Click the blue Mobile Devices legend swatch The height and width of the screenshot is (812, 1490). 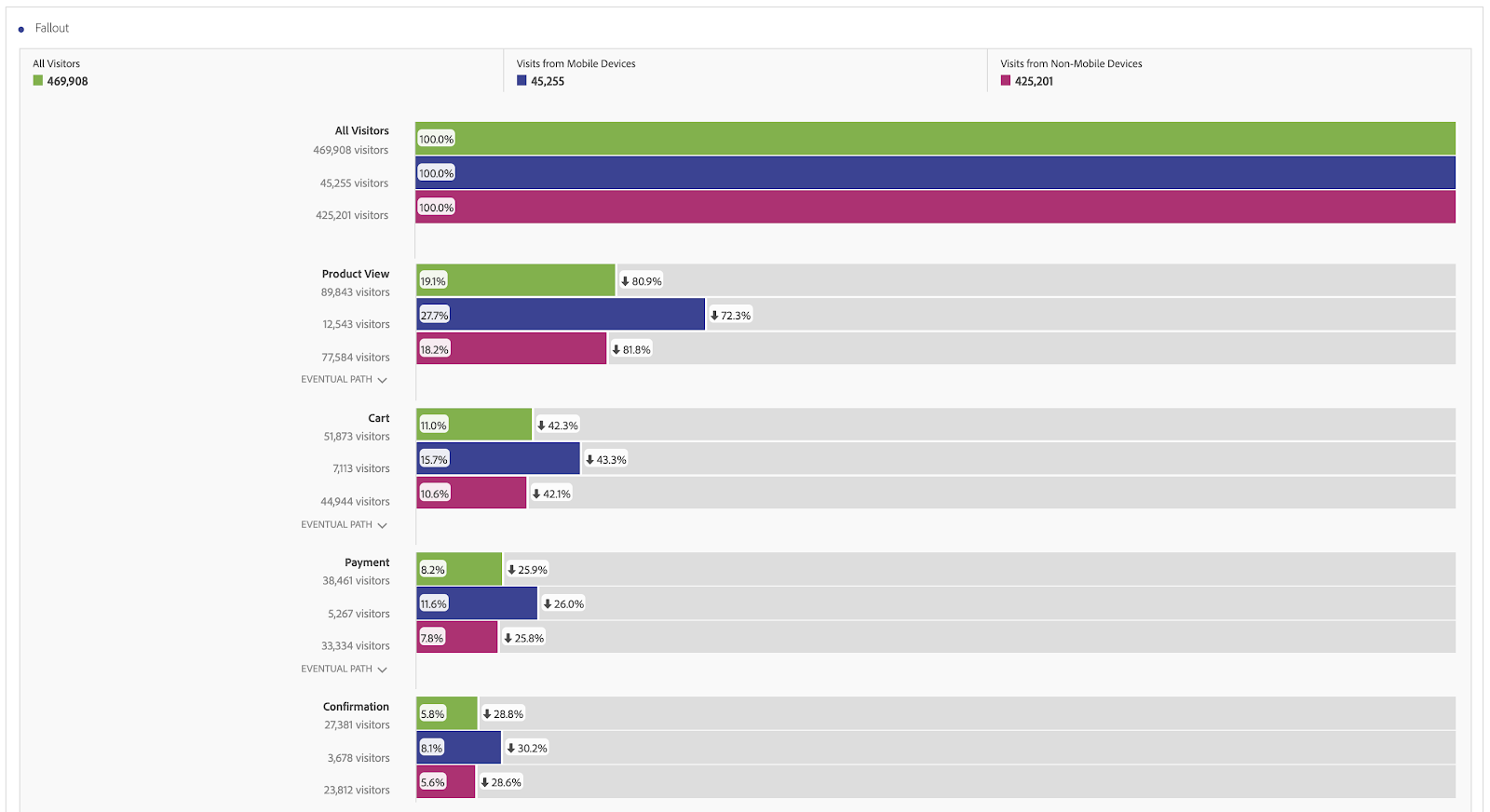[x=521, y=81]
